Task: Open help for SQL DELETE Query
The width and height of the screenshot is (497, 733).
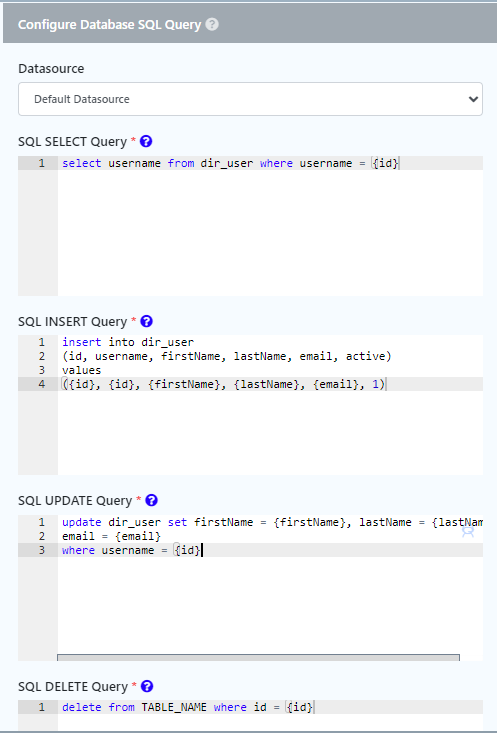Action: [x=147, y=686]
